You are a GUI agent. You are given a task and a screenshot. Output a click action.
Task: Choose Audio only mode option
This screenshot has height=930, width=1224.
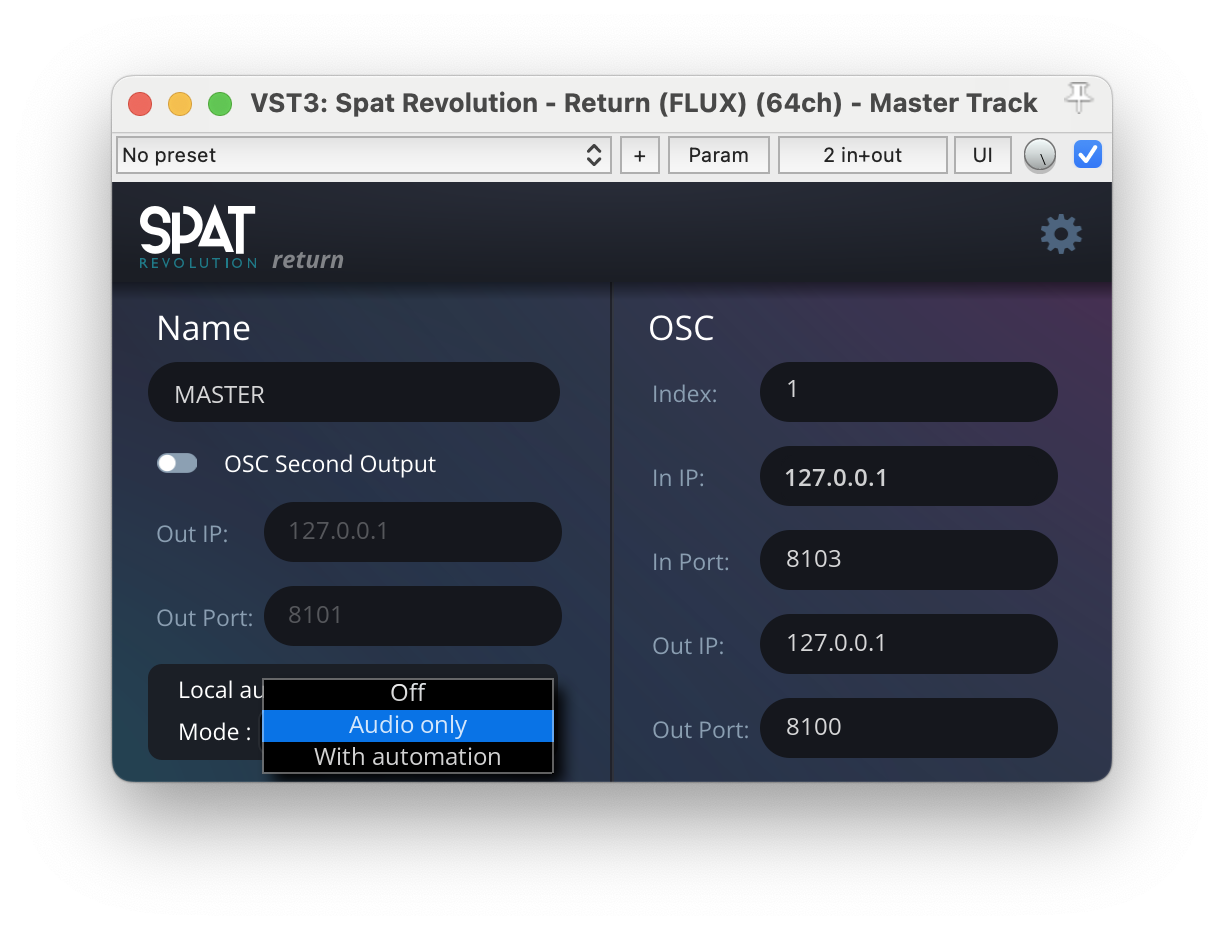pyautogui.click(x=408, y=725)
